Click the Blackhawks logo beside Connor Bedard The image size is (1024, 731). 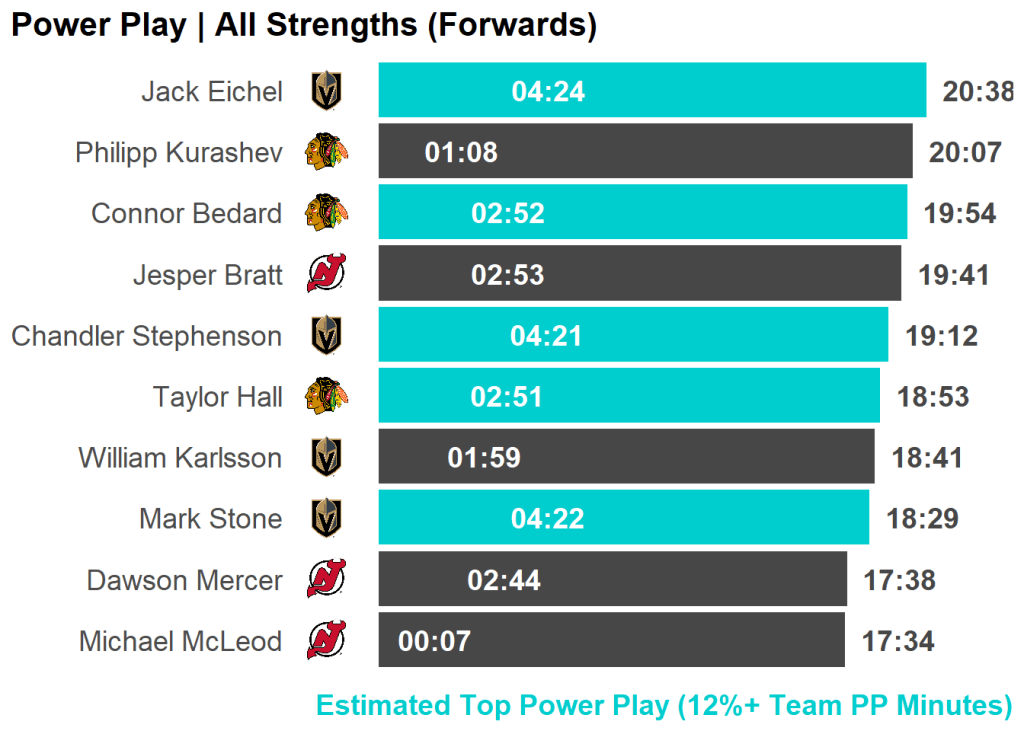click(326, 214)
